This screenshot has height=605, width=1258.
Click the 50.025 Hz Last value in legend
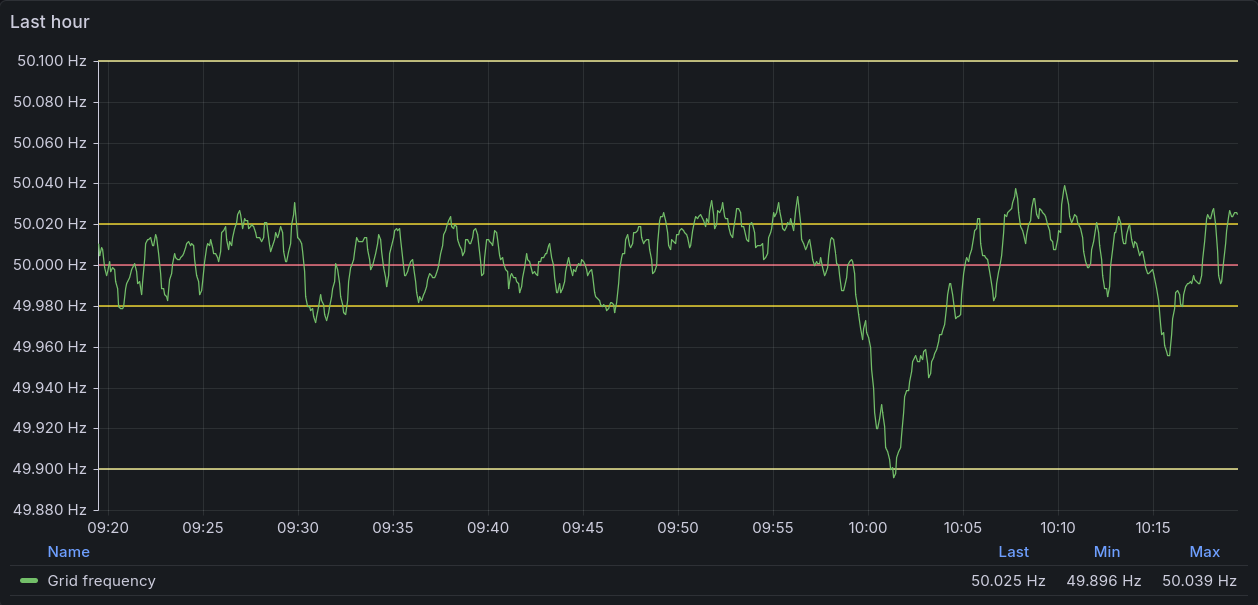pos(1008,581)
